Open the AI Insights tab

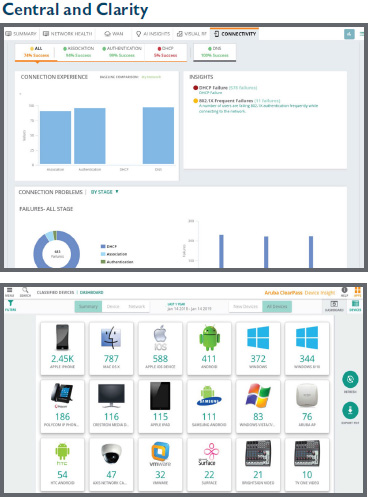pyautogui.click(x=153, y=34)
